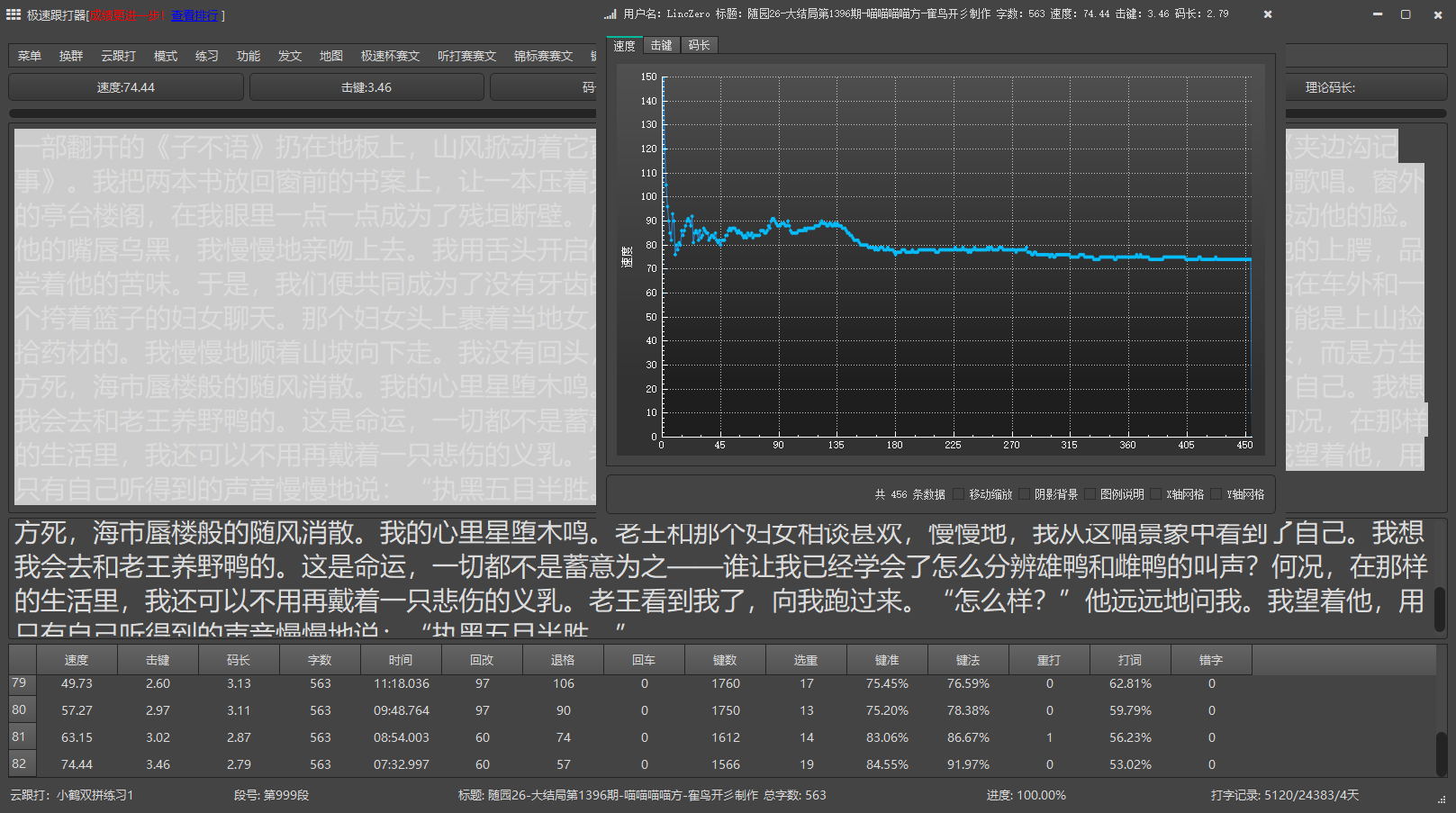
Task: Toggle the 阴影背景 checkbox
Action: pyautogui.click(x=1025, y=494)
